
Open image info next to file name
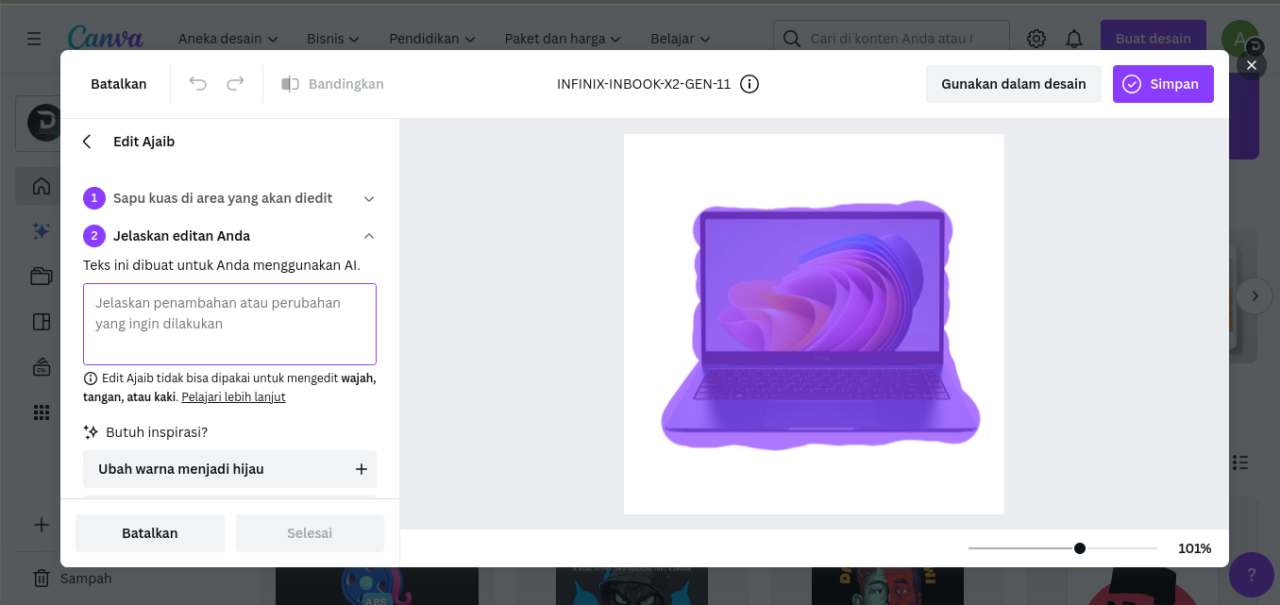point(749,84)
